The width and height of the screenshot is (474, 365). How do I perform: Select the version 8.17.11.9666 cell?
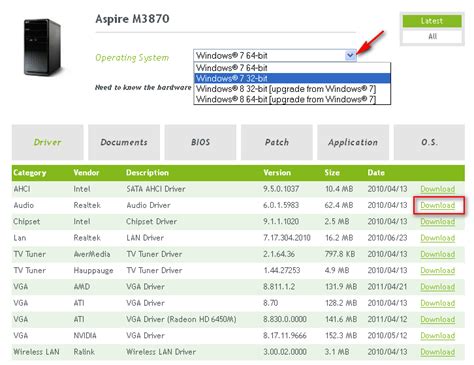pyautogui.click(x=285, y=336)
